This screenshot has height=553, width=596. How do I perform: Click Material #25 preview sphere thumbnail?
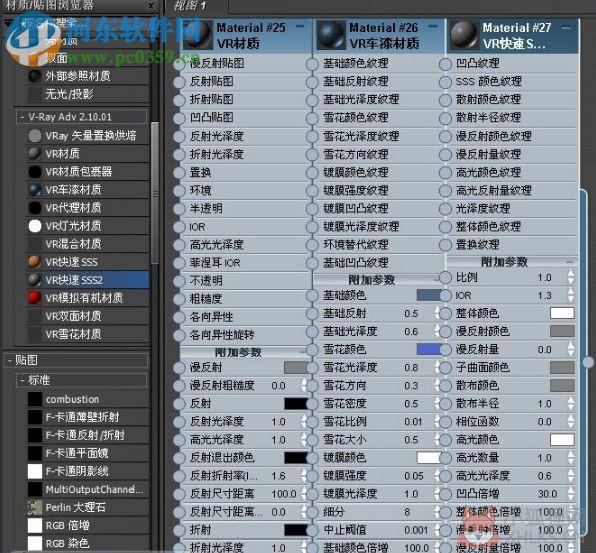point(198,35)
